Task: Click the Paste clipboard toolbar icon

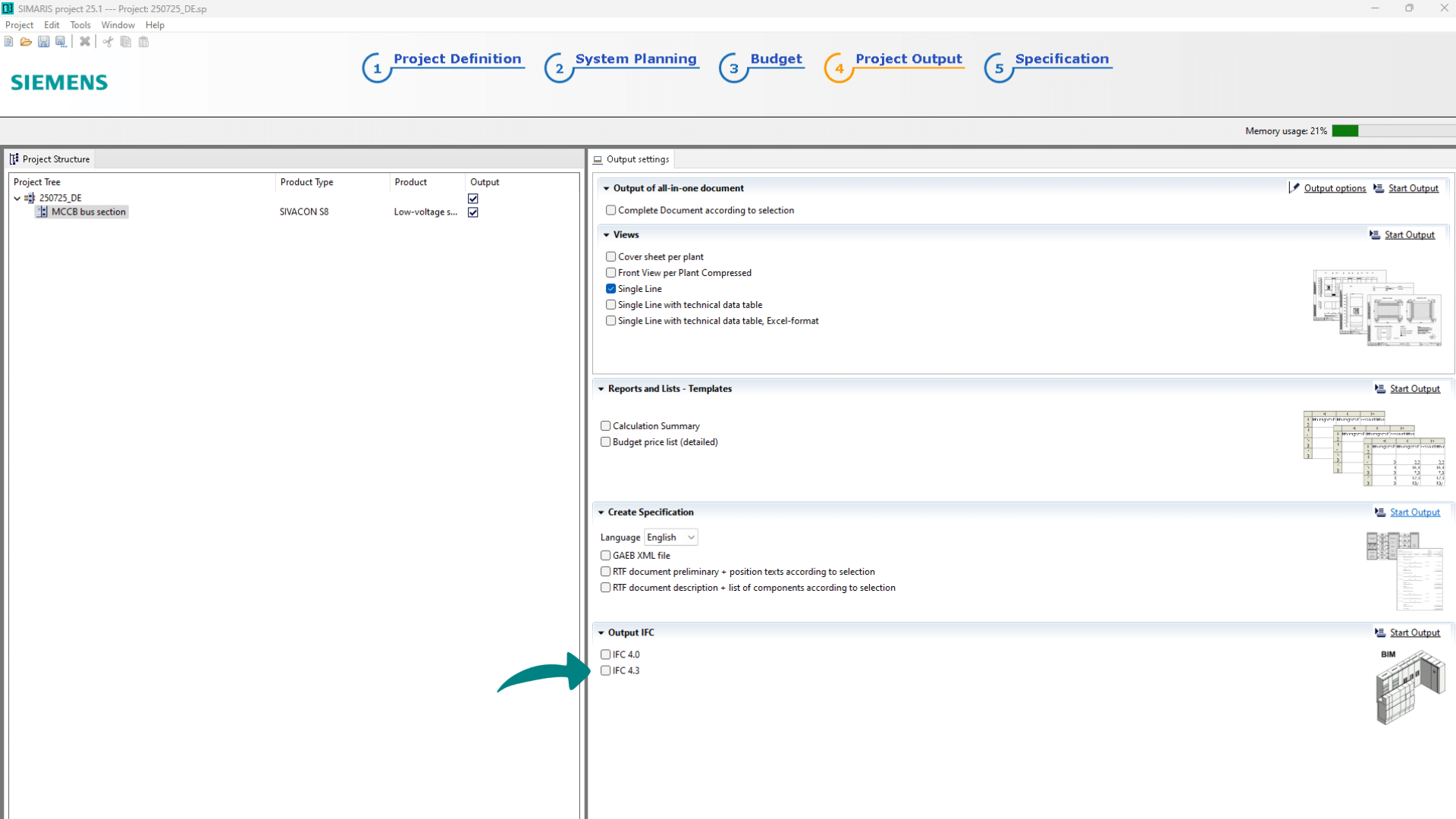Action: coord(143,42)
